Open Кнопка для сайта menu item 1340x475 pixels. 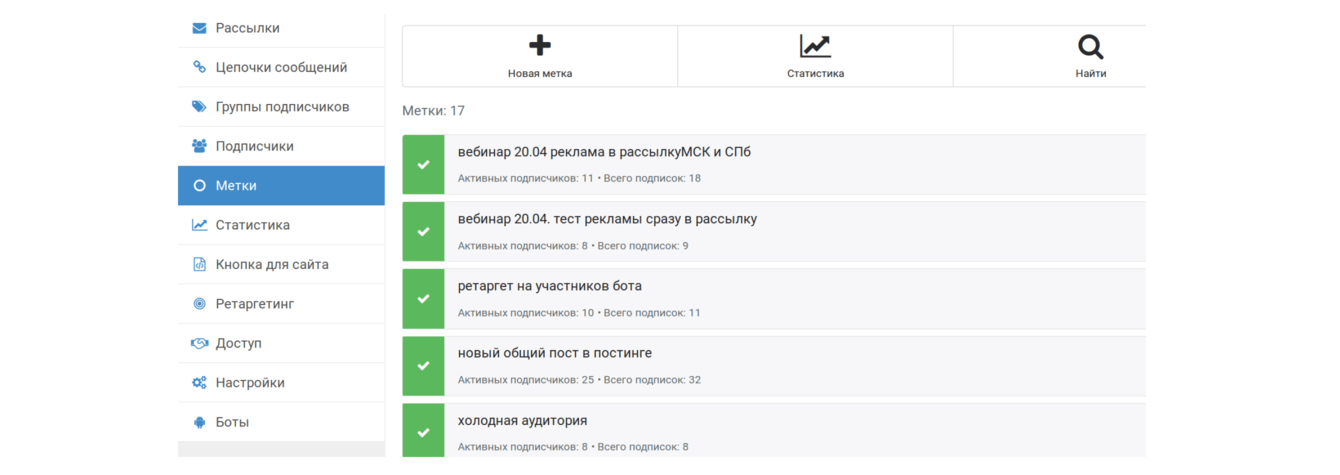pos(271,265)
